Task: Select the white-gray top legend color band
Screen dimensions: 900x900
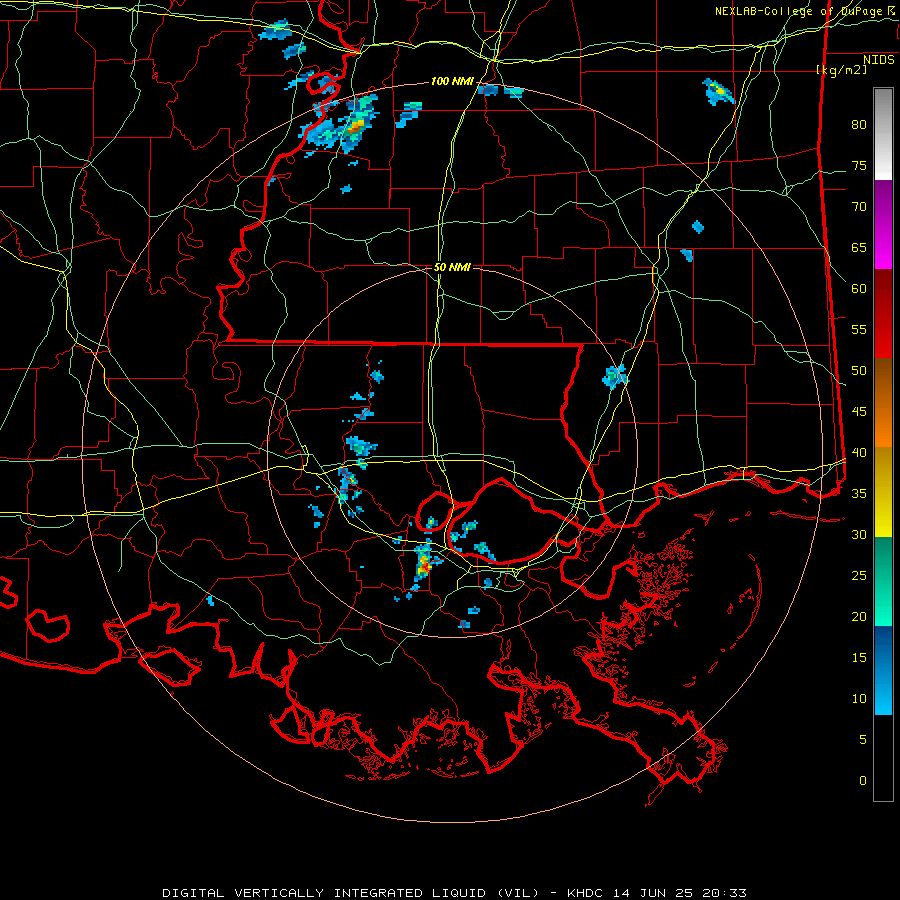Action: tap(883, 134)
